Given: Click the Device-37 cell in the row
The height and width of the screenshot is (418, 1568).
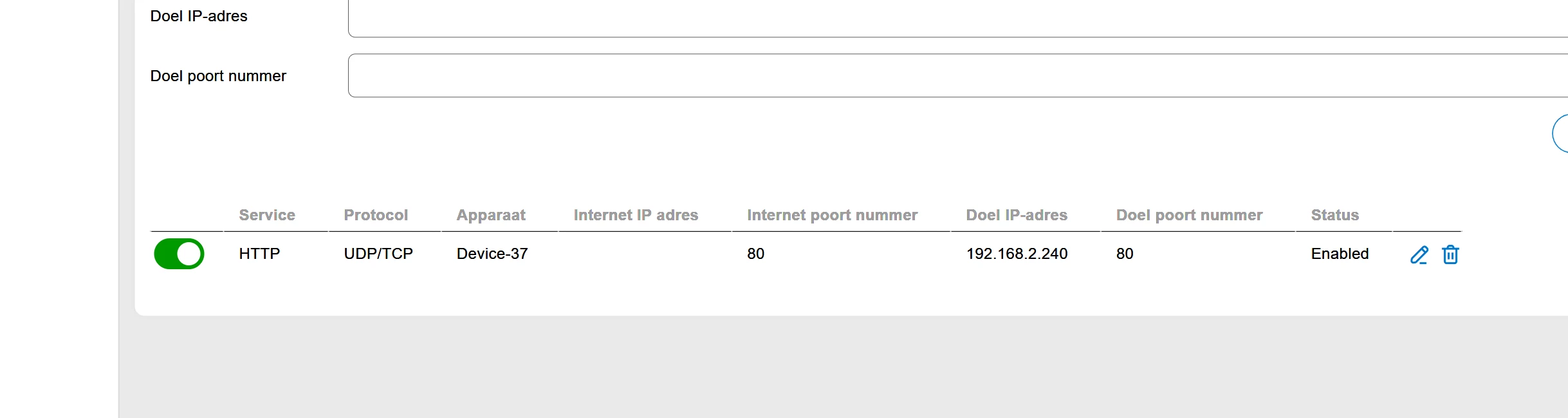Looking at the screenshot, I should (492, 254).
